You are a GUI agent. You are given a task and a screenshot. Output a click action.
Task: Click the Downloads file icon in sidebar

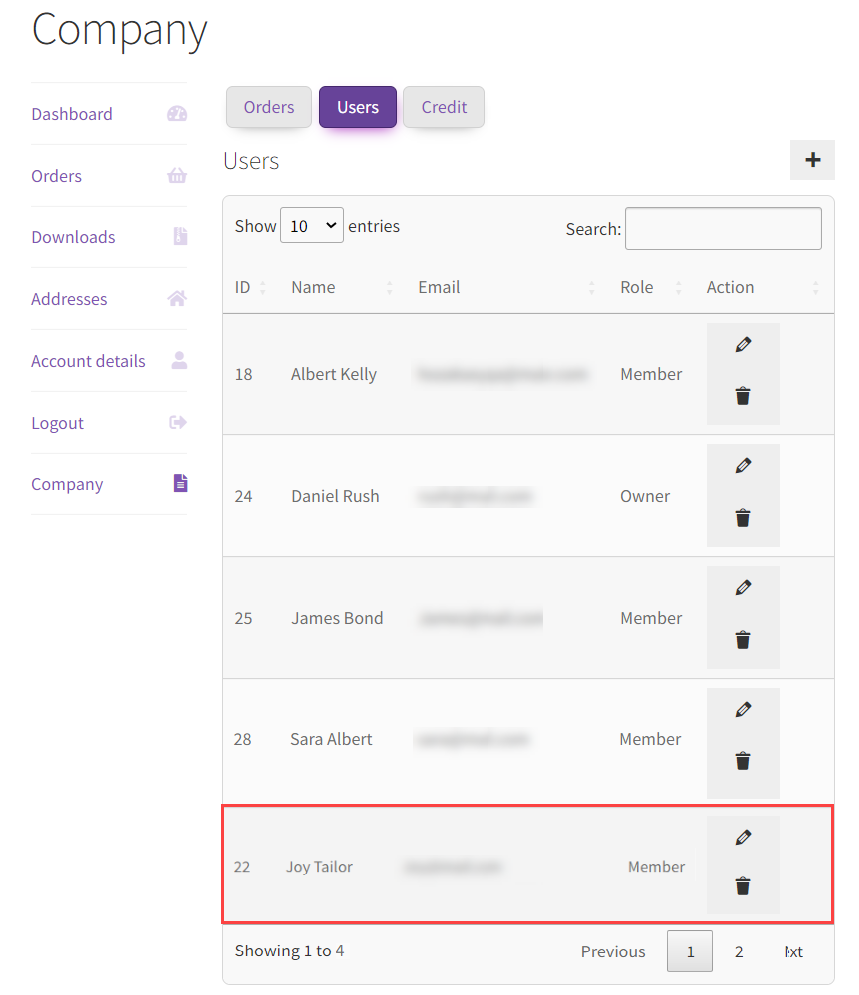pos(180,236)
